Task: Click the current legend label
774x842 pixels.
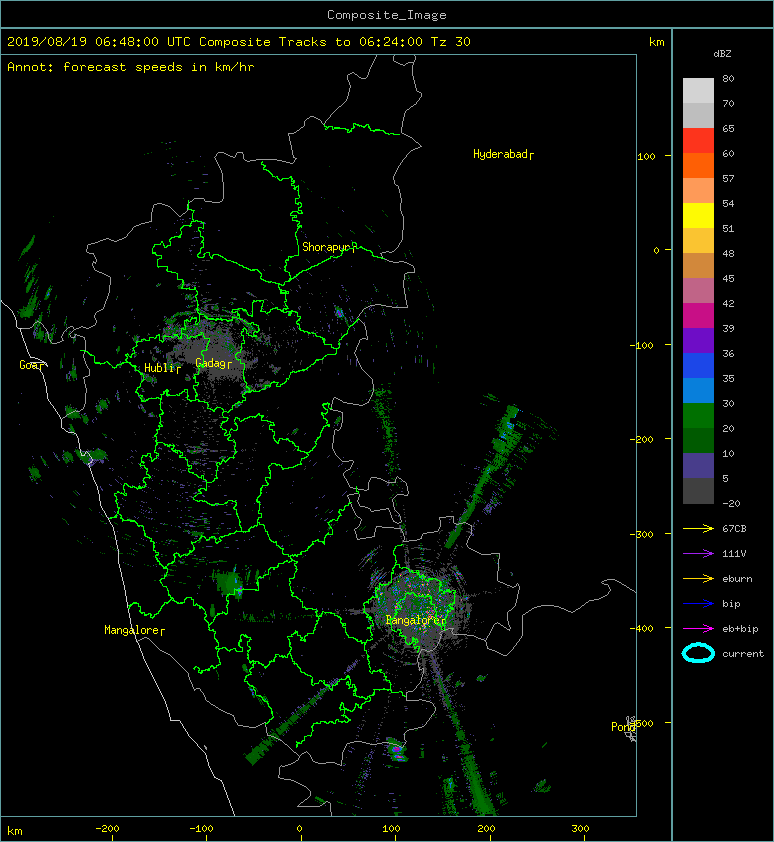Action: (743, 654)
